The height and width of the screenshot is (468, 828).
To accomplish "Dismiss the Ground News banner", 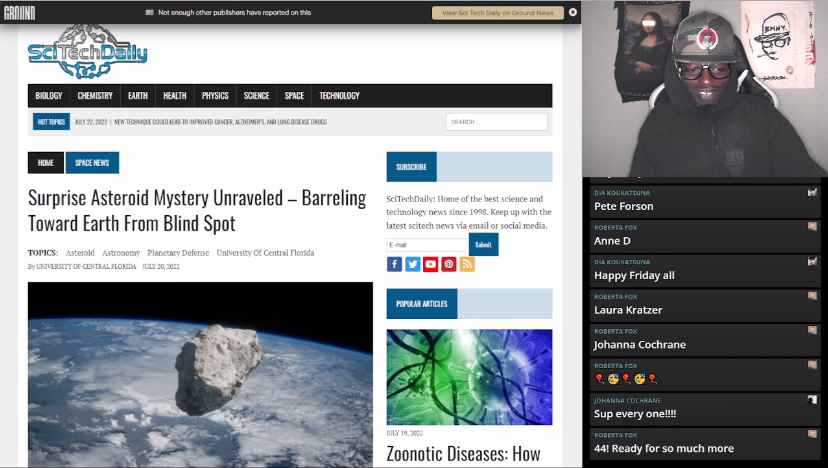I will [x=573, y=12].
